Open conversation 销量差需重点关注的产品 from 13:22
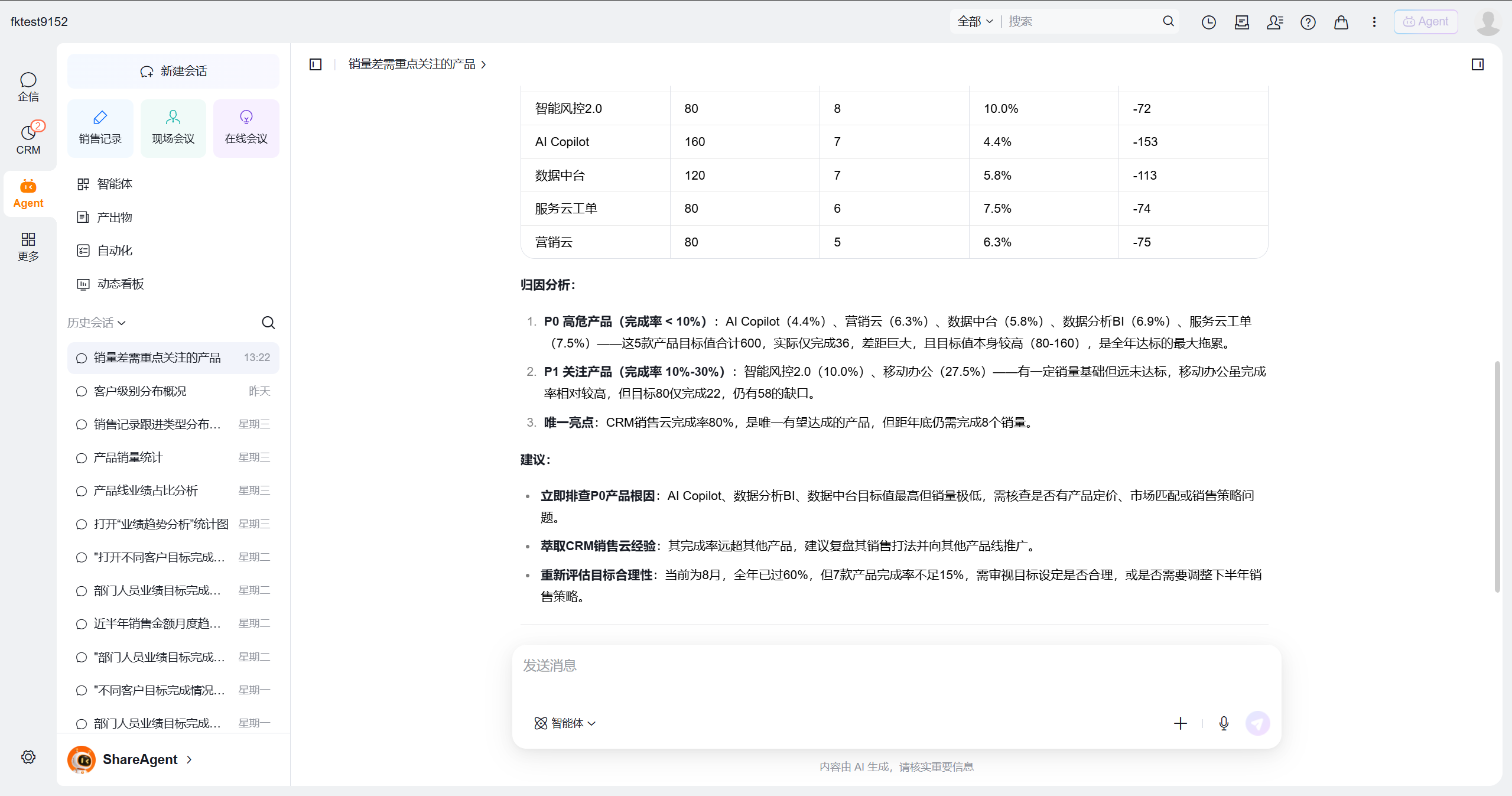 pyautogui.click(x=173, y=358)
